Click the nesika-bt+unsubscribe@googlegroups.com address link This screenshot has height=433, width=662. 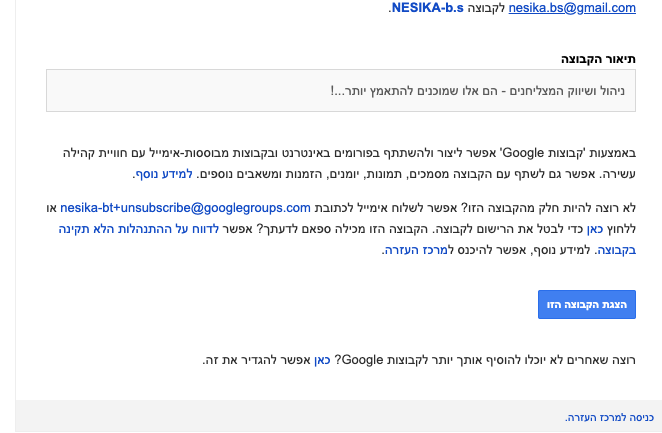click(185, 208)
